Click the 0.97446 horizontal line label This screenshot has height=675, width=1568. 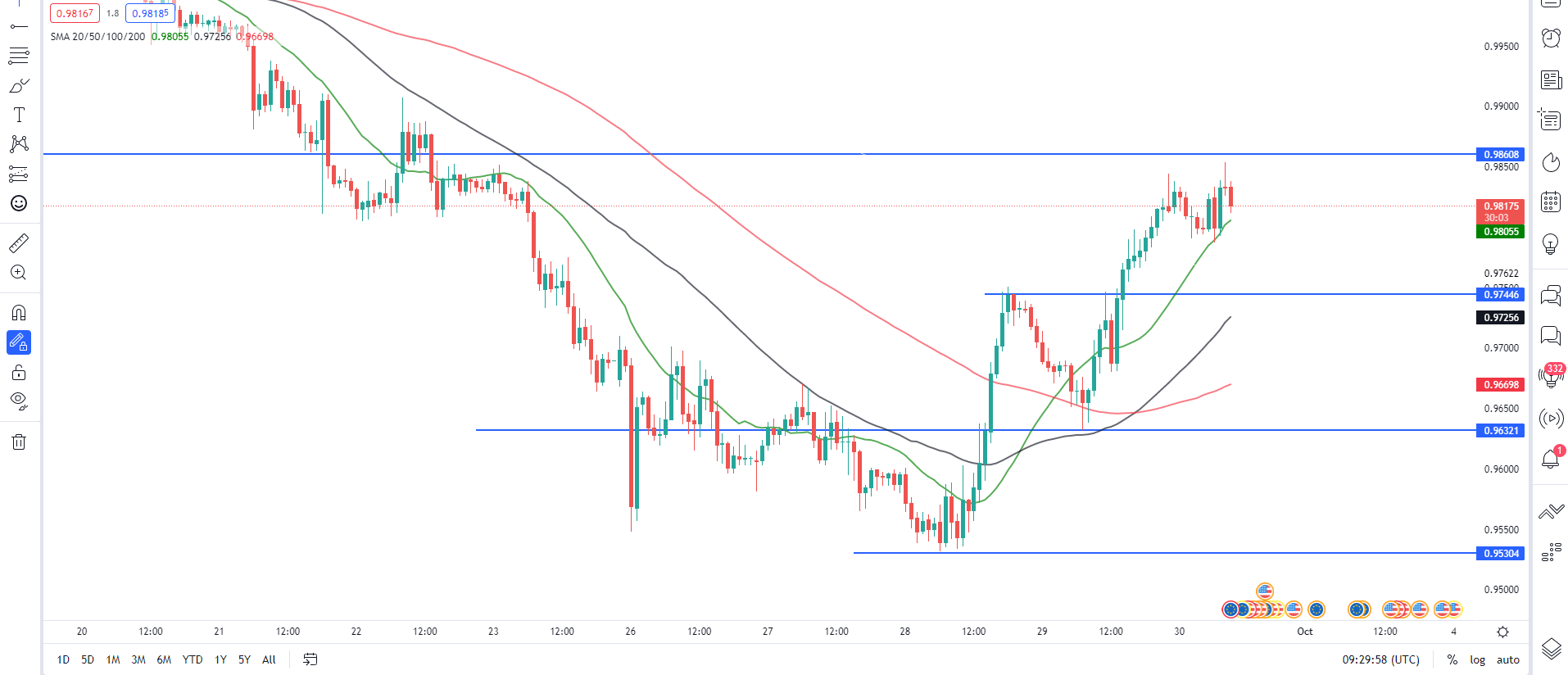[x=1501, y=294]
